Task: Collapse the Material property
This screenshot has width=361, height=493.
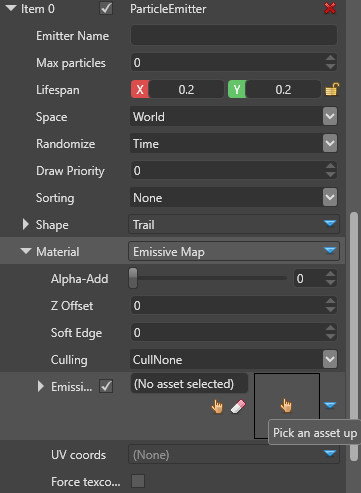Action: [26, 251]
